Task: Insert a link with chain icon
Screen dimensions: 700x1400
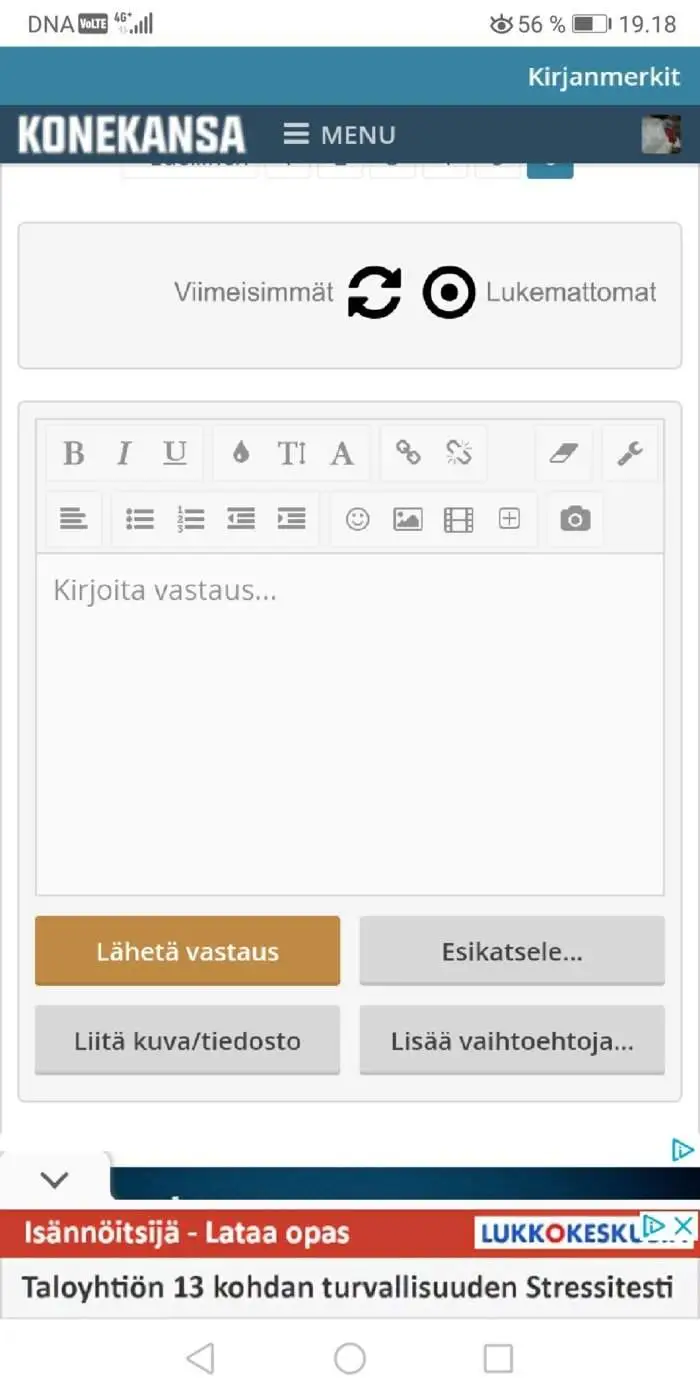Action: (408, 454)
